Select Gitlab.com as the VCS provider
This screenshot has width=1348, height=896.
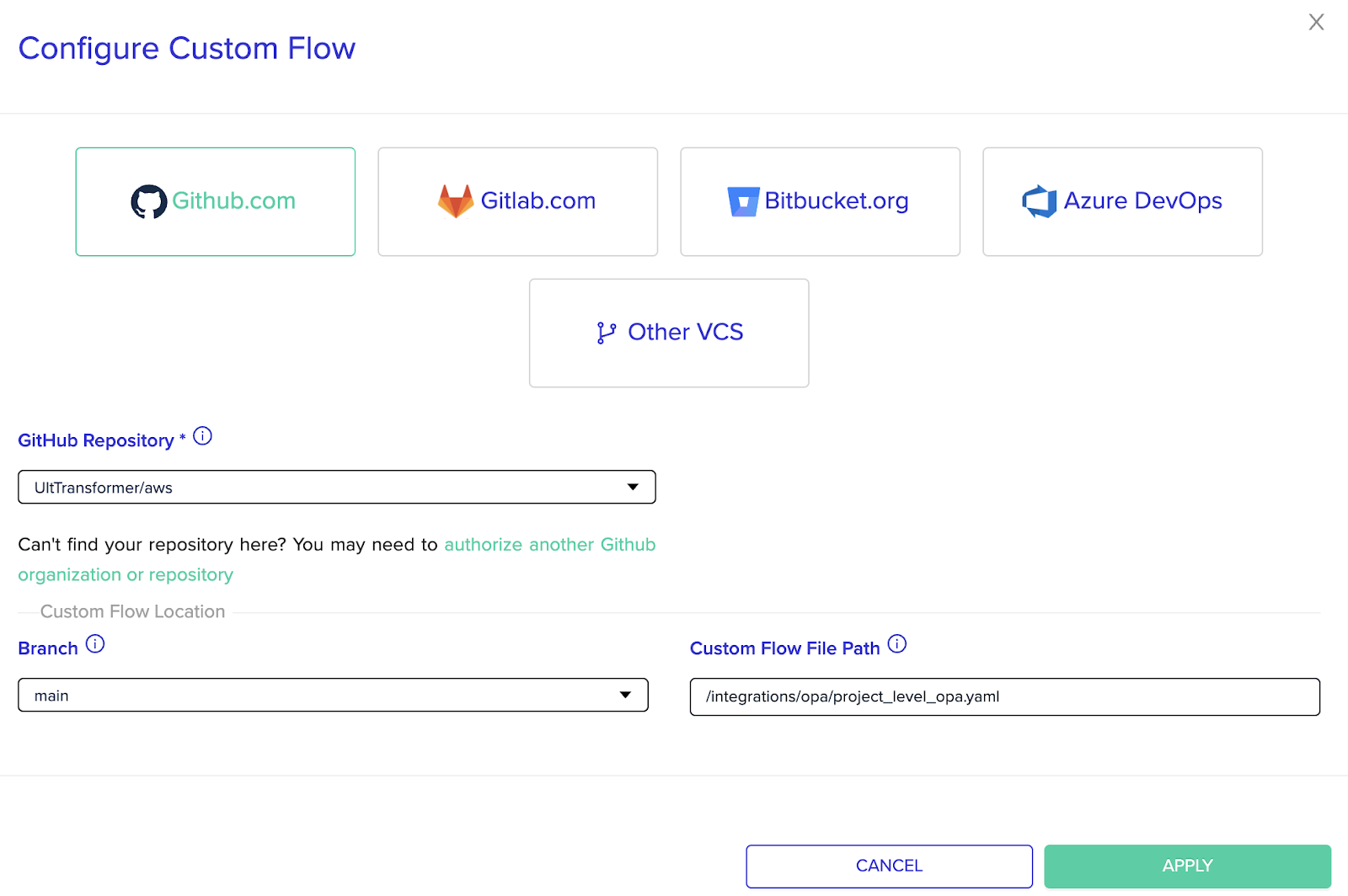pyautogui.click(x=517, y=201)
